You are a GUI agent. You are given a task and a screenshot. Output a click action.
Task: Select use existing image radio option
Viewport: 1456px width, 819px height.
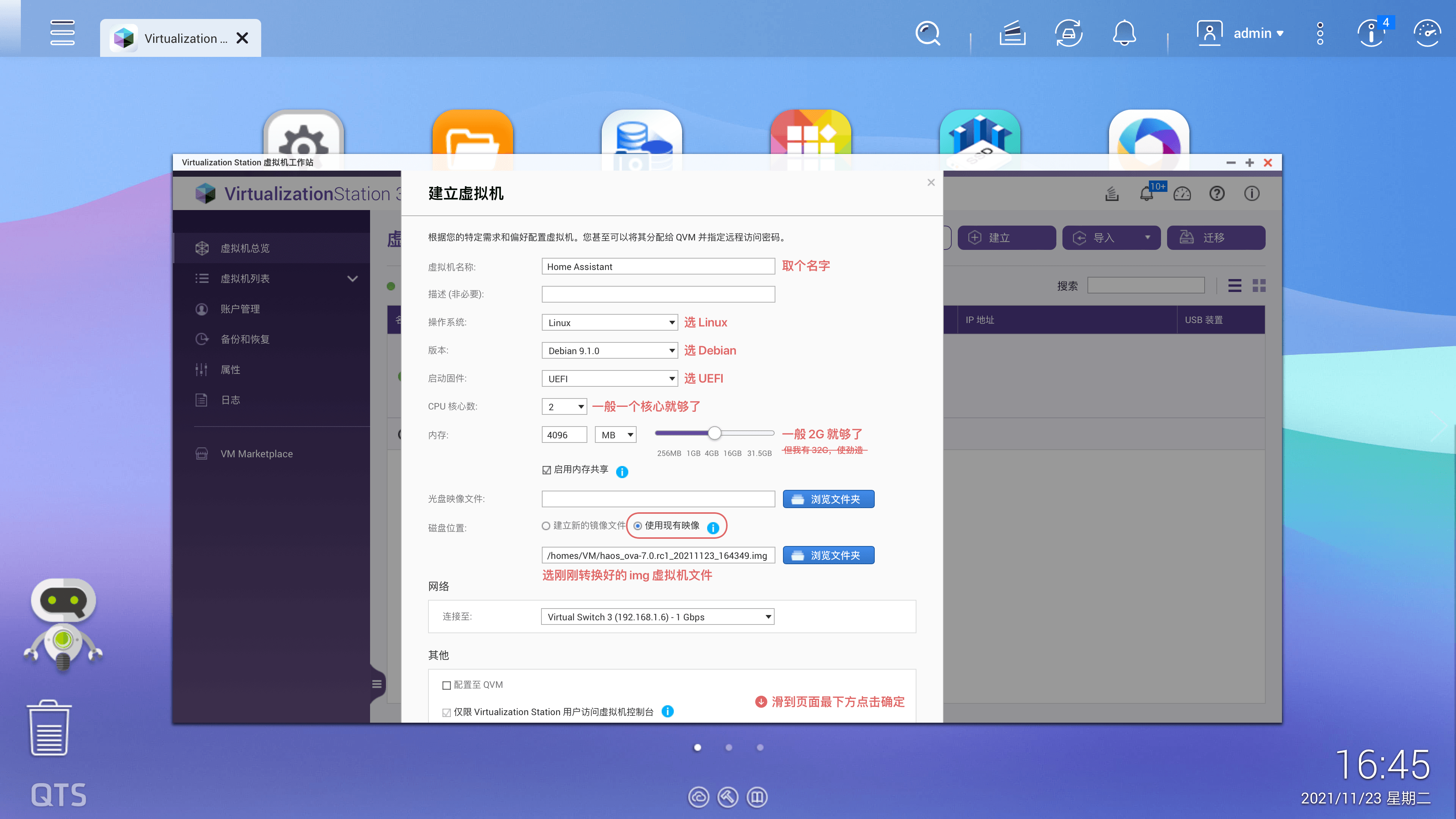[x=637, y=526]
